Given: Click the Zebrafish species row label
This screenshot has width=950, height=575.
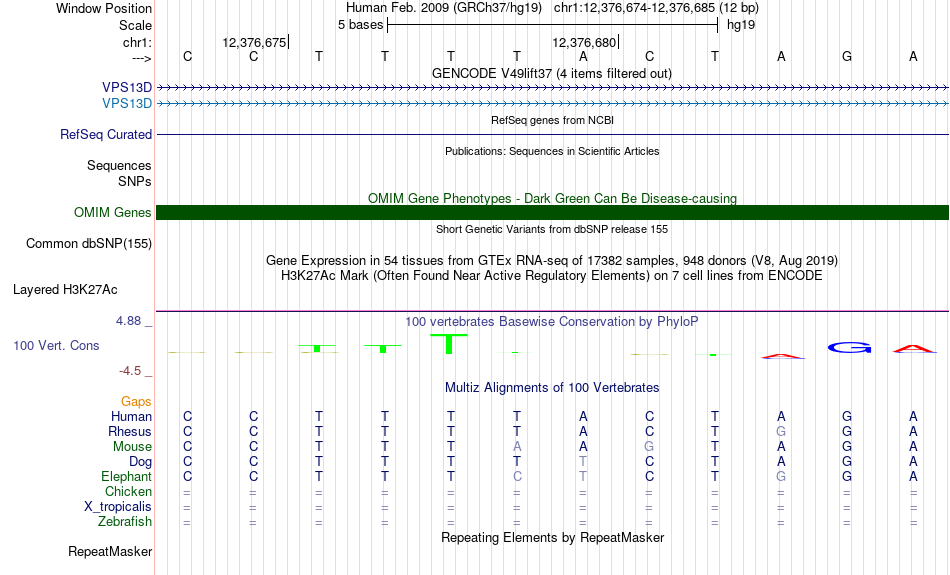Looking at the screenshot, I should [125, 521].
